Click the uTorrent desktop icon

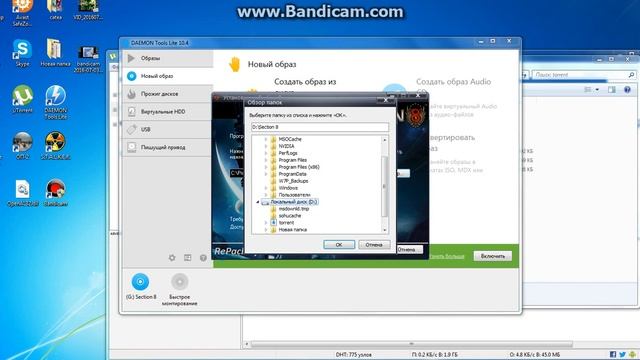click(x=22, y=96)
